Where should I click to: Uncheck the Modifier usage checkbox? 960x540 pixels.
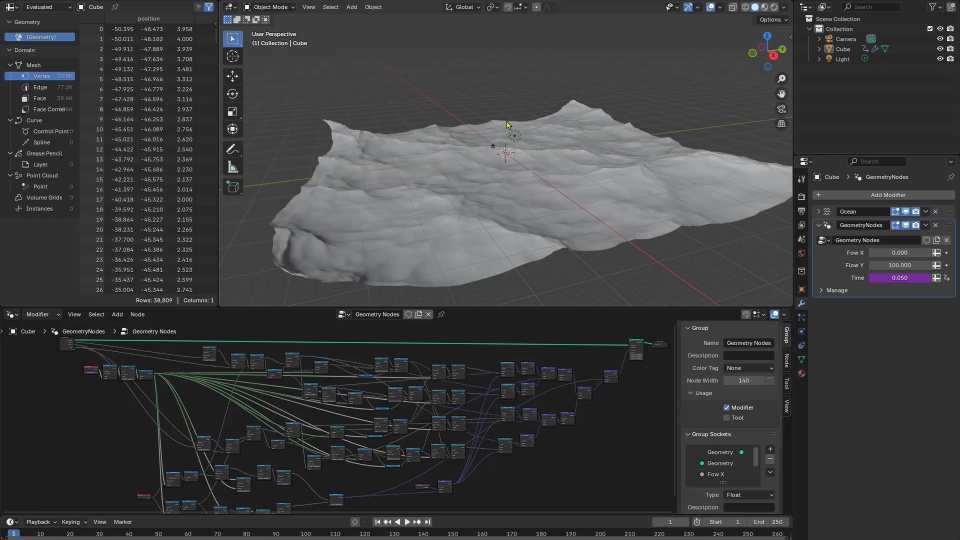coord(727,407)
